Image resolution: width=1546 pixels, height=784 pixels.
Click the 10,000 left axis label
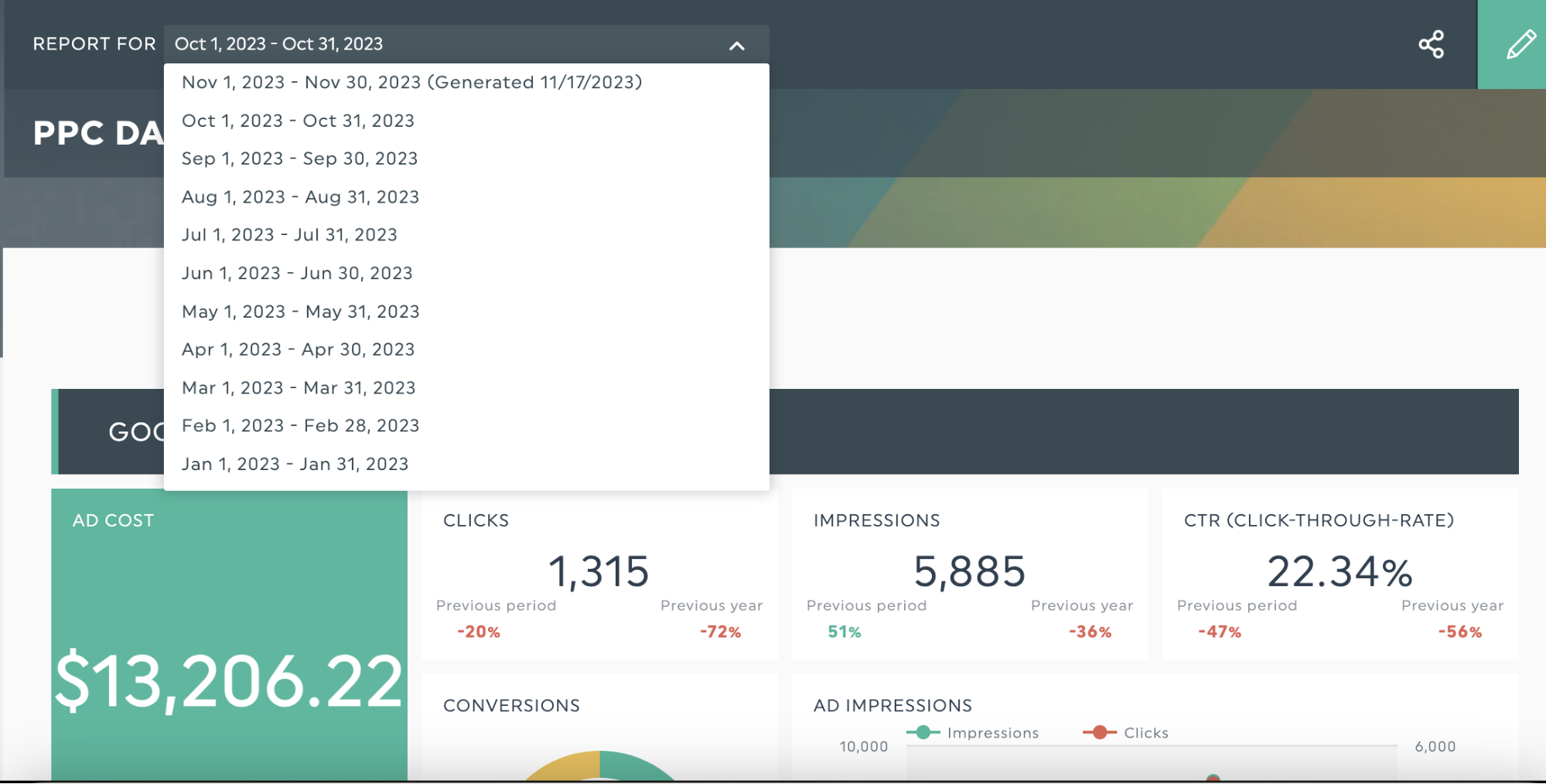863,747
